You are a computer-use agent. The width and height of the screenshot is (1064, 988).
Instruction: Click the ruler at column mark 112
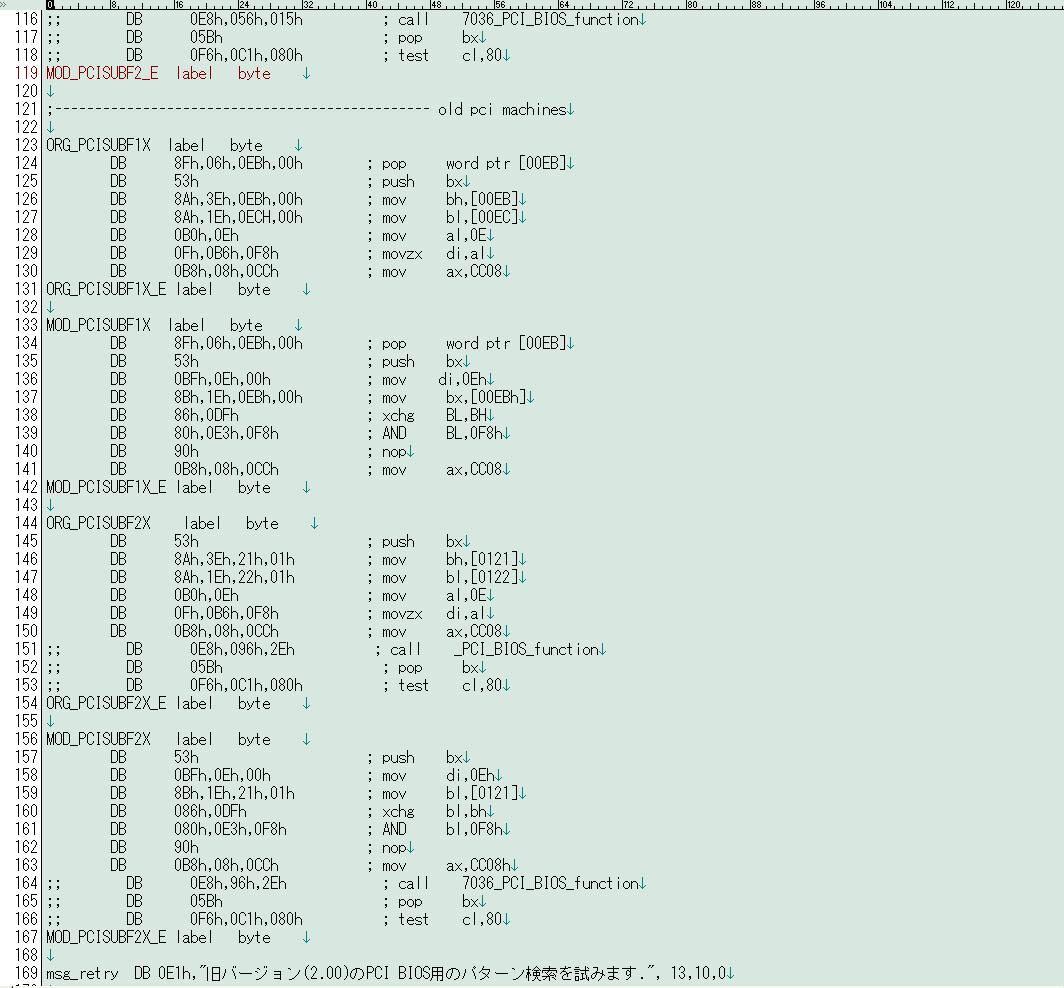[x=946, y=5]
